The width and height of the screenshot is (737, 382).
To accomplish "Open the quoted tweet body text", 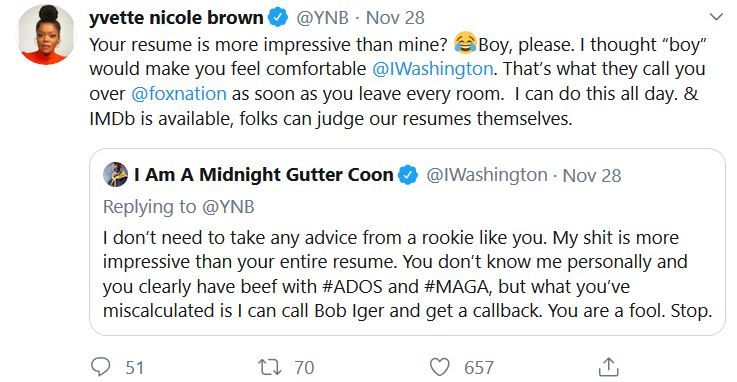I will click(x=408, y=274).
